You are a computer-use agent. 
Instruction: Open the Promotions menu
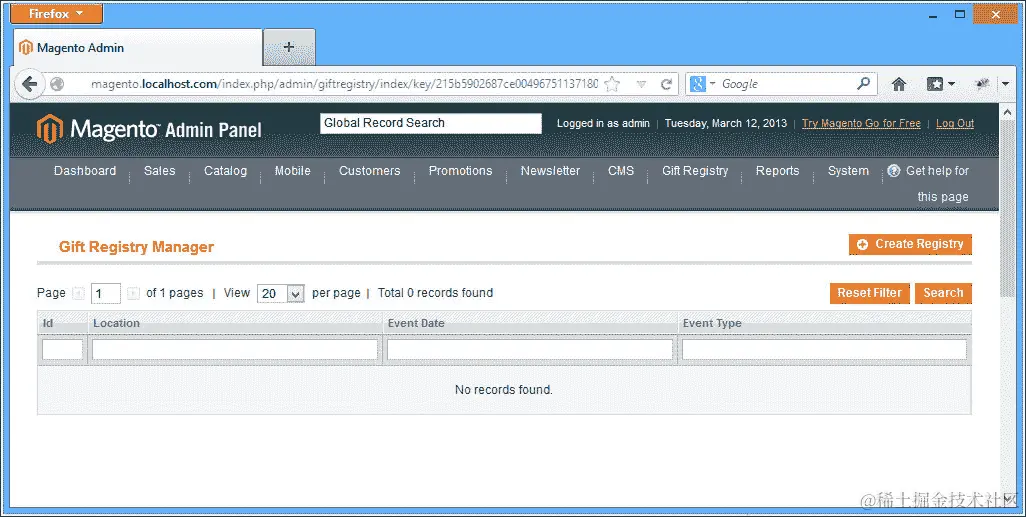(461, 171)
